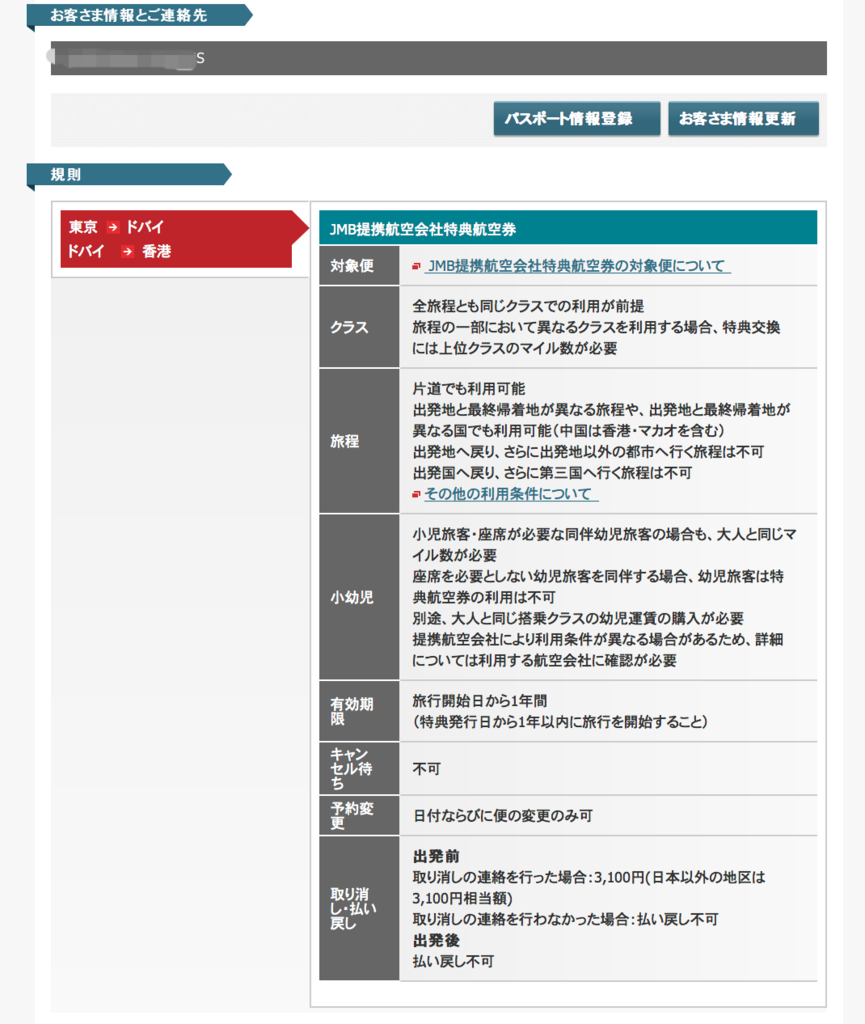This screenshot has height=1024, width=865.
Task: Click red bullet icon beside 対象便について link
Action: pos(416,266)
